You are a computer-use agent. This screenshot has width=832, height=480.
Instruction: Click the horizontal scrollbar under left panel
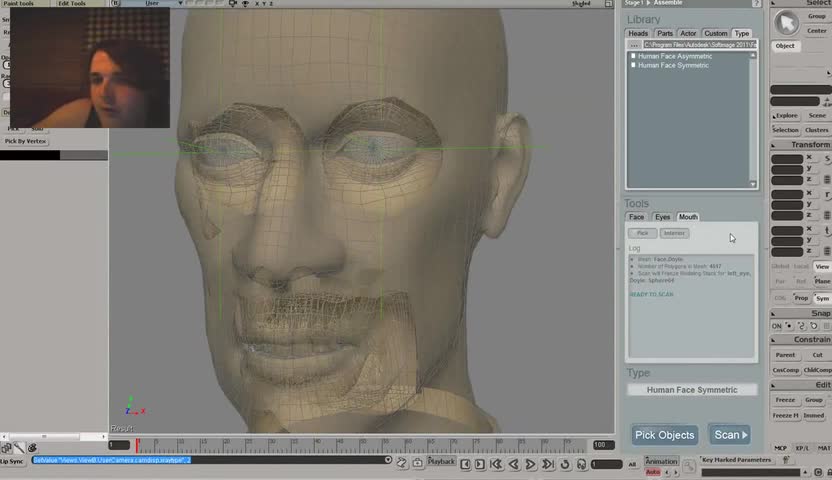pos(53,437)
